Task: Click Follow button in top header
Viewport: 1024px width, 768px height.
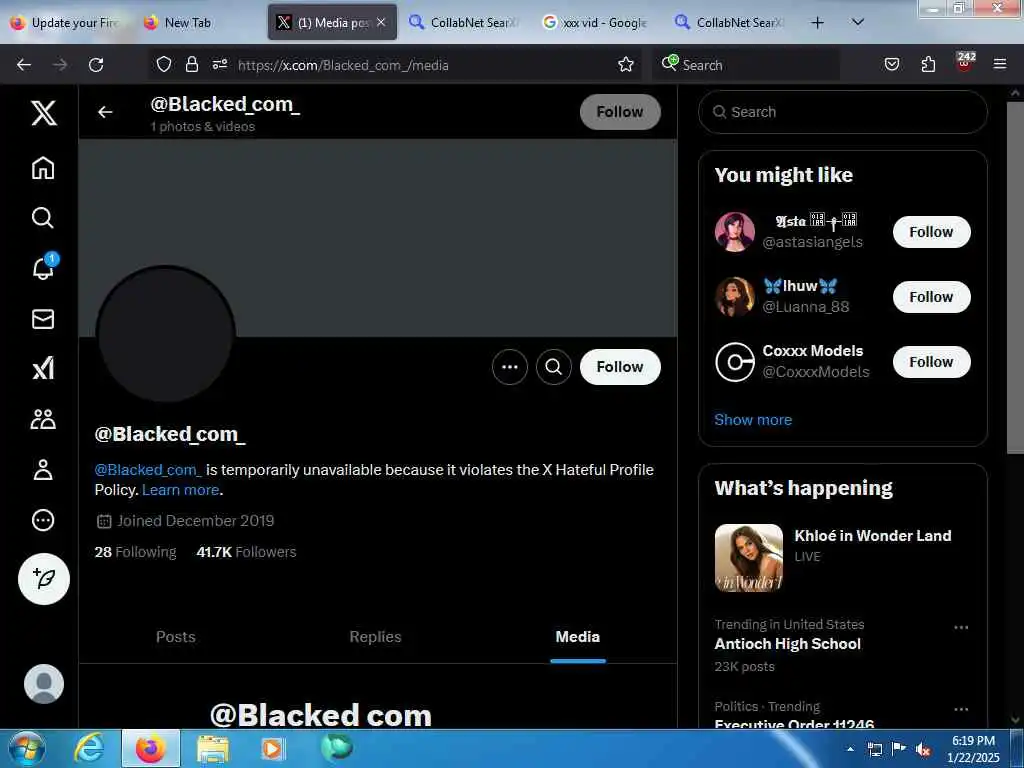Action: [x=620, y=112]
